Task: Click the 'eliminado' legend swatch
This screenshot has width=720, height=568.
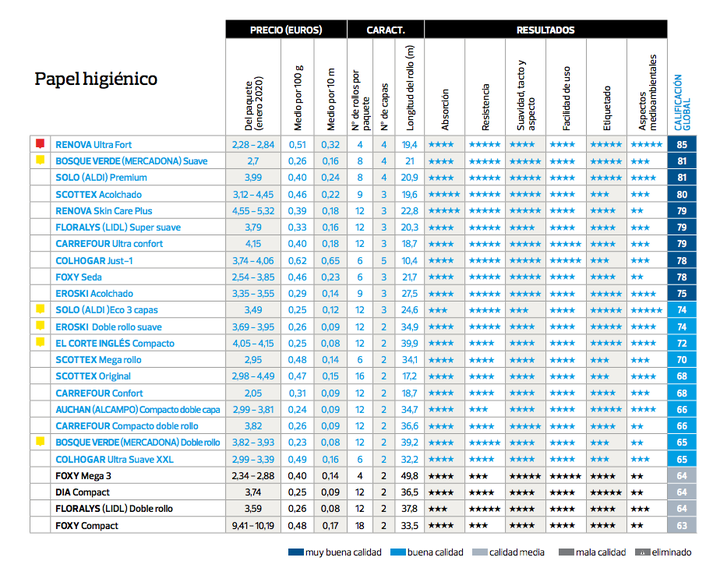Action: pyautogui.click(x=642, y=552)
